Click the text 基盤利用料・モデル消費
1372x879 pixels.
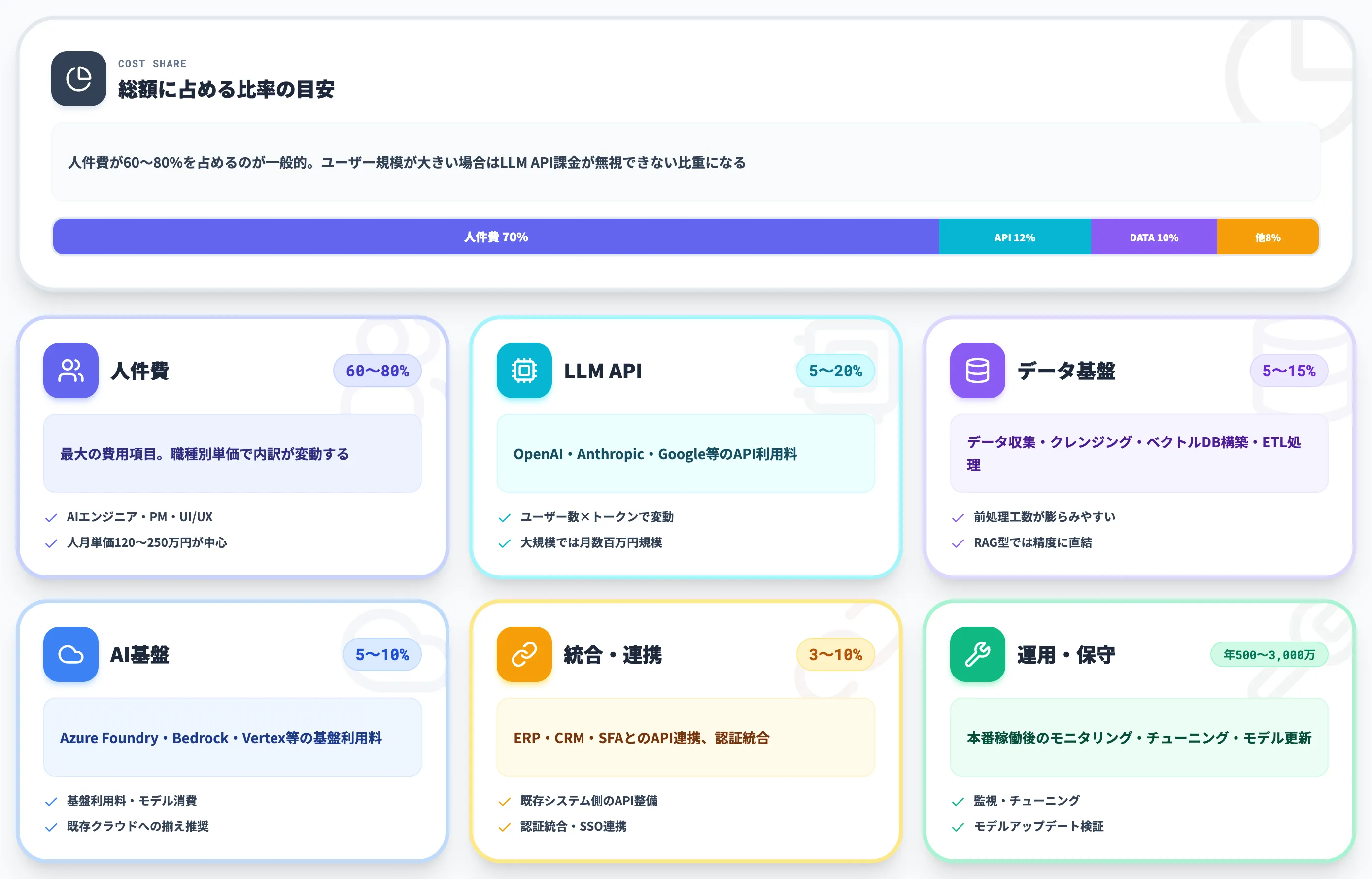pos(132,801)
